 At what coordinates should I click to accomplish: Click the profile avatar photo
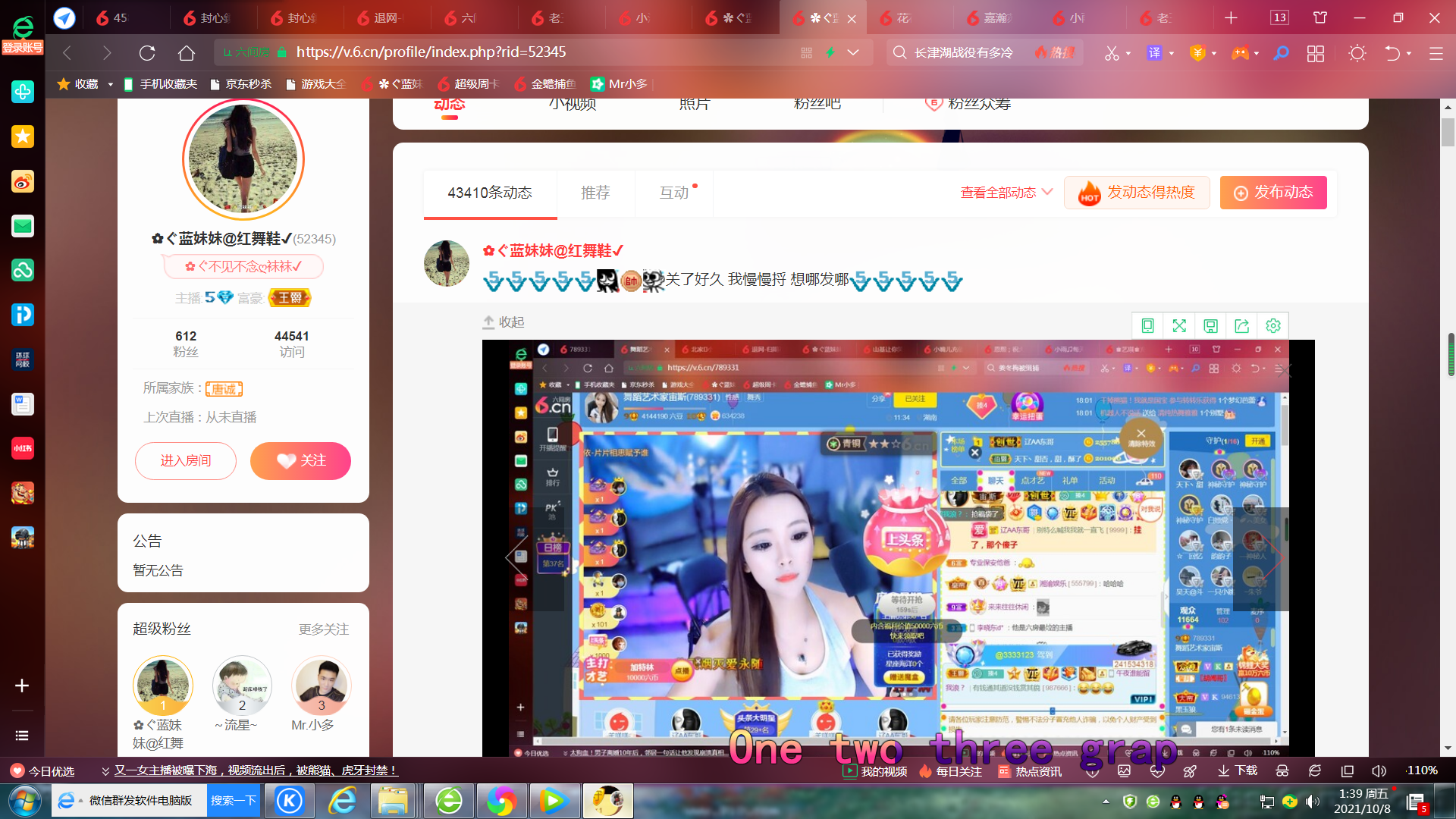coord(243,159)
